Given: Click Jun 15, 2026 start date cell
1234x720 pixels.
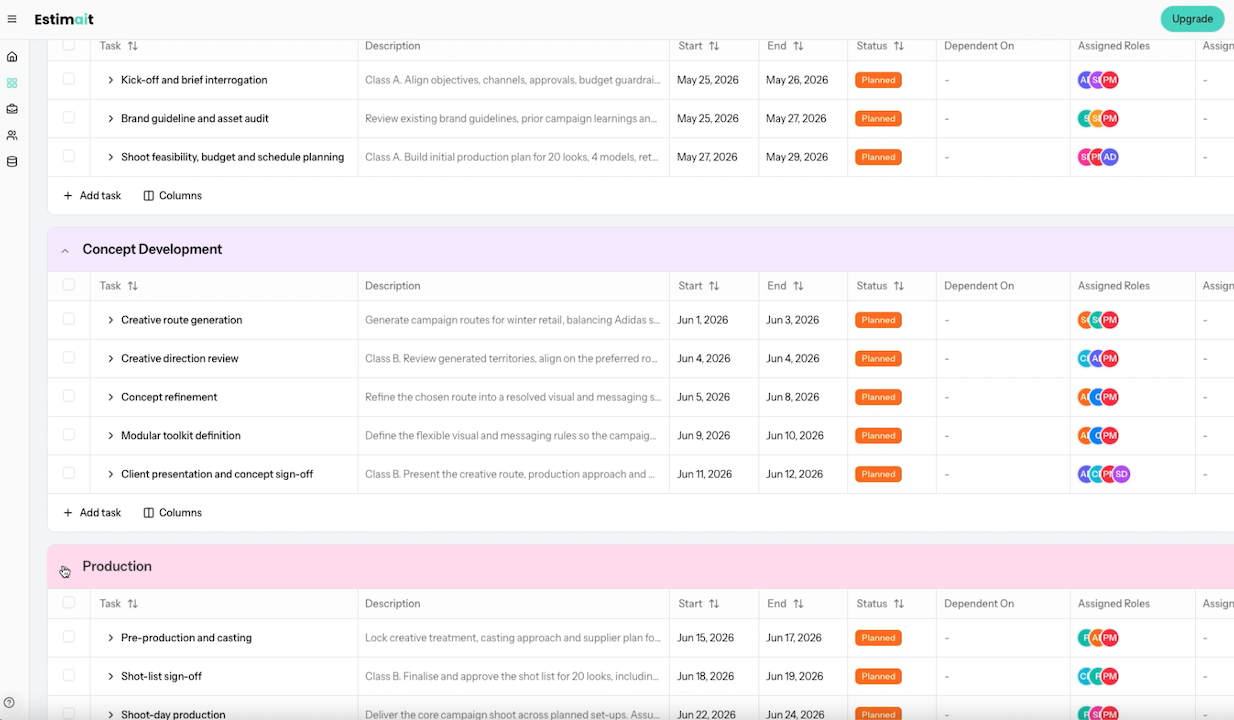Looking at the screenshot, I should [713, 638].
